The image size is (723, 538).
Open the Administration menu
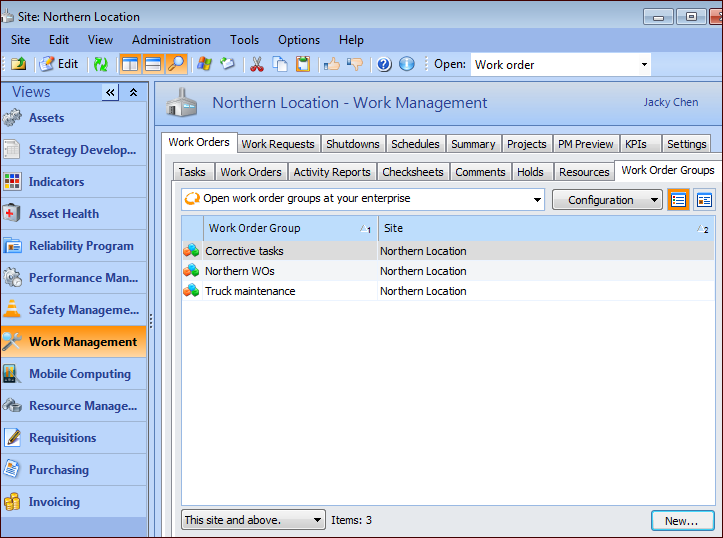[171, 40]
